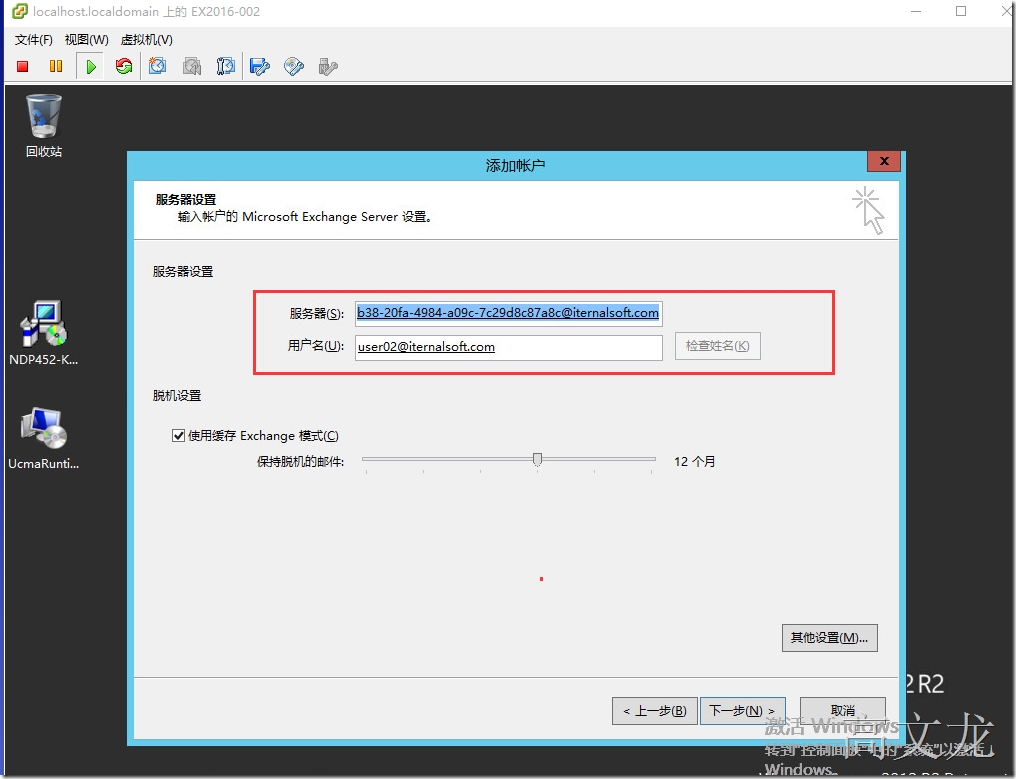Click the Pause VM icon
Screen dimensions: 1016x779
[56, 66]
